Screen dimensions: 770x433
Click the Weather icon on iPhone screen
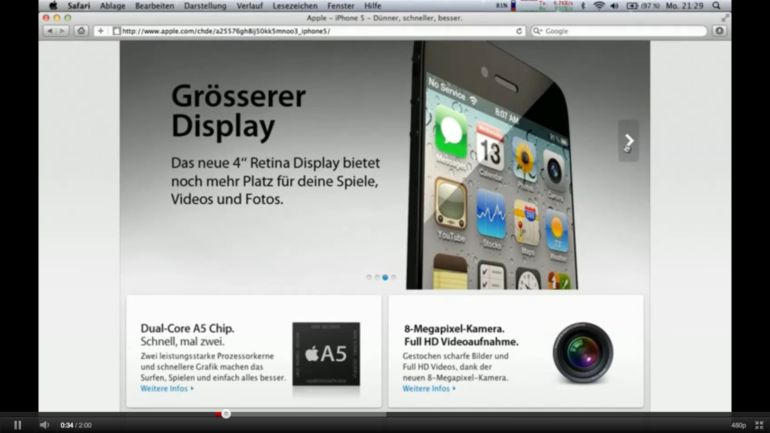[556, 232]
